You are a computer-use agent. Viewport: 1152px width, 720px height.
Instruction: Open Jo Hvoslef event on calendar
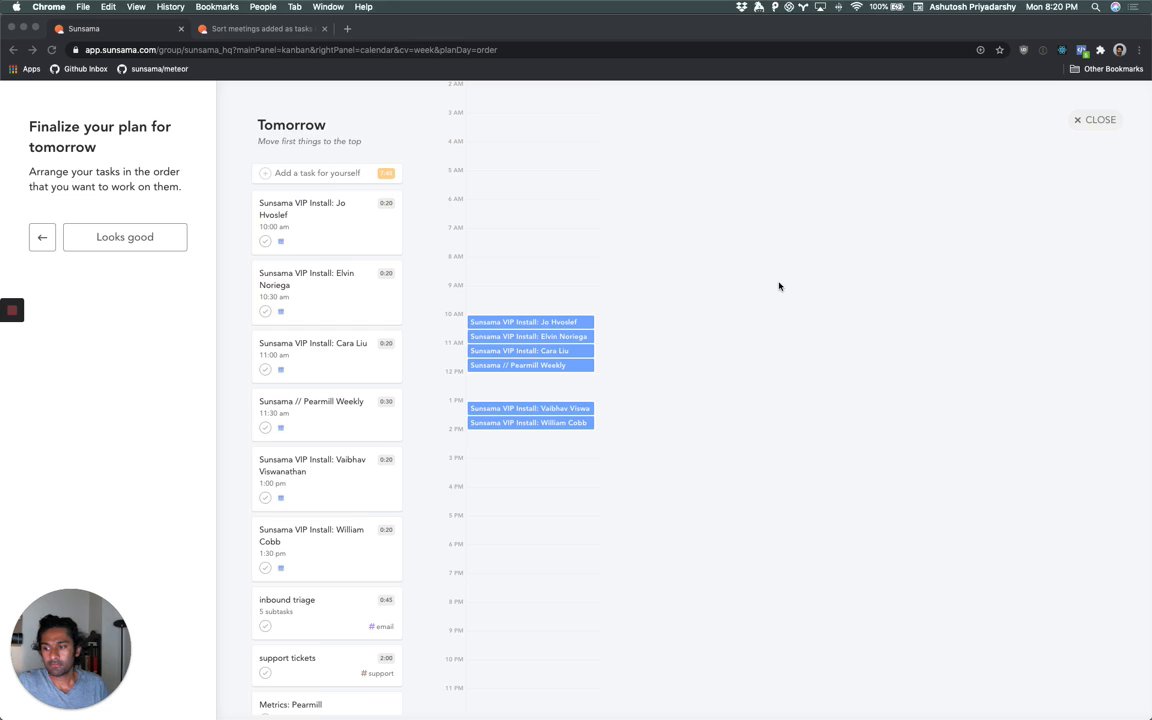530,322
